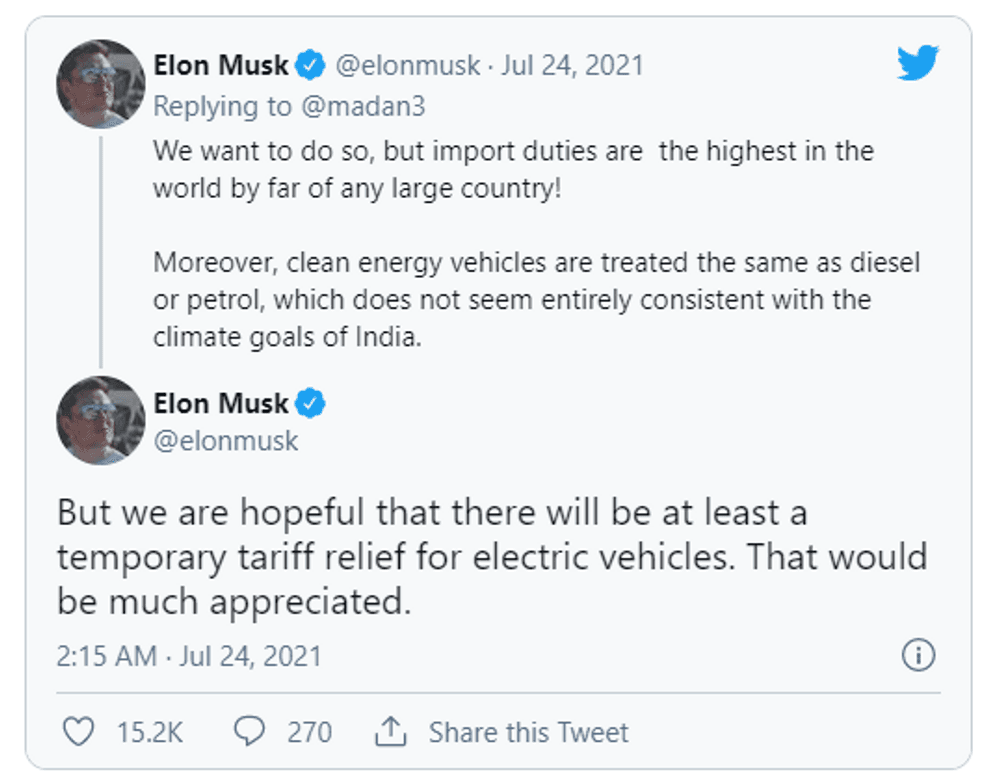The height and width of the screenshot is (784, 1000).
Task: Open the parent tweet profile avatar
Action: (x=101, y=84)
